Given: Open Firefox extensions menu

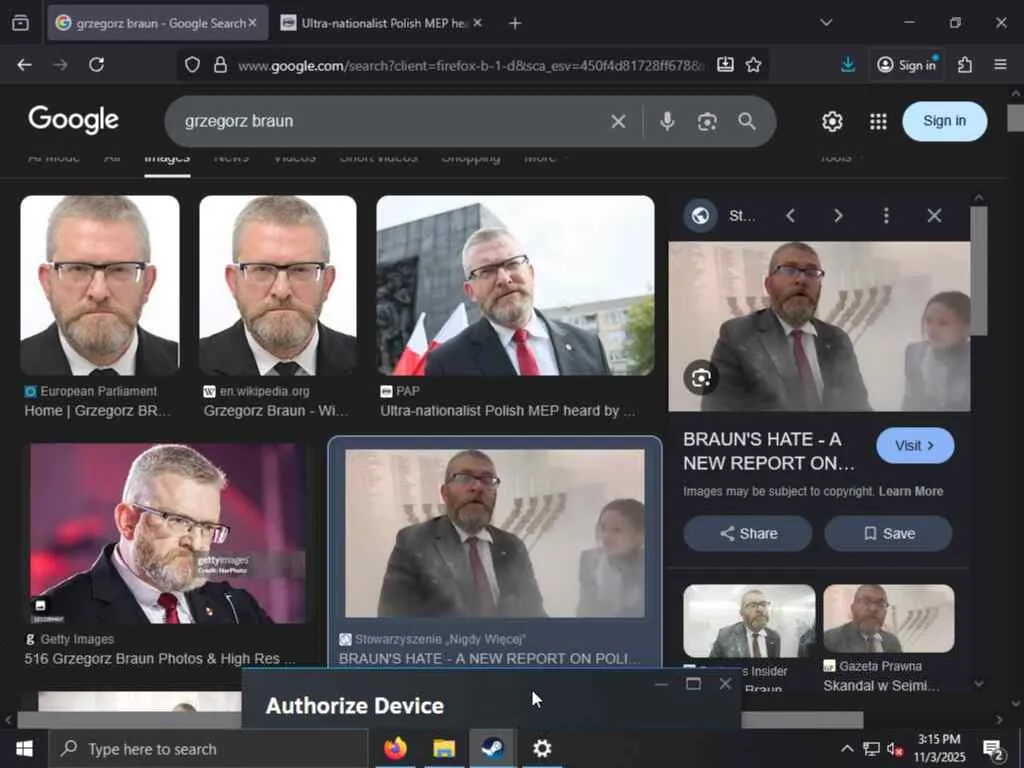Looking at the screenshot, I should pos(965,65).
